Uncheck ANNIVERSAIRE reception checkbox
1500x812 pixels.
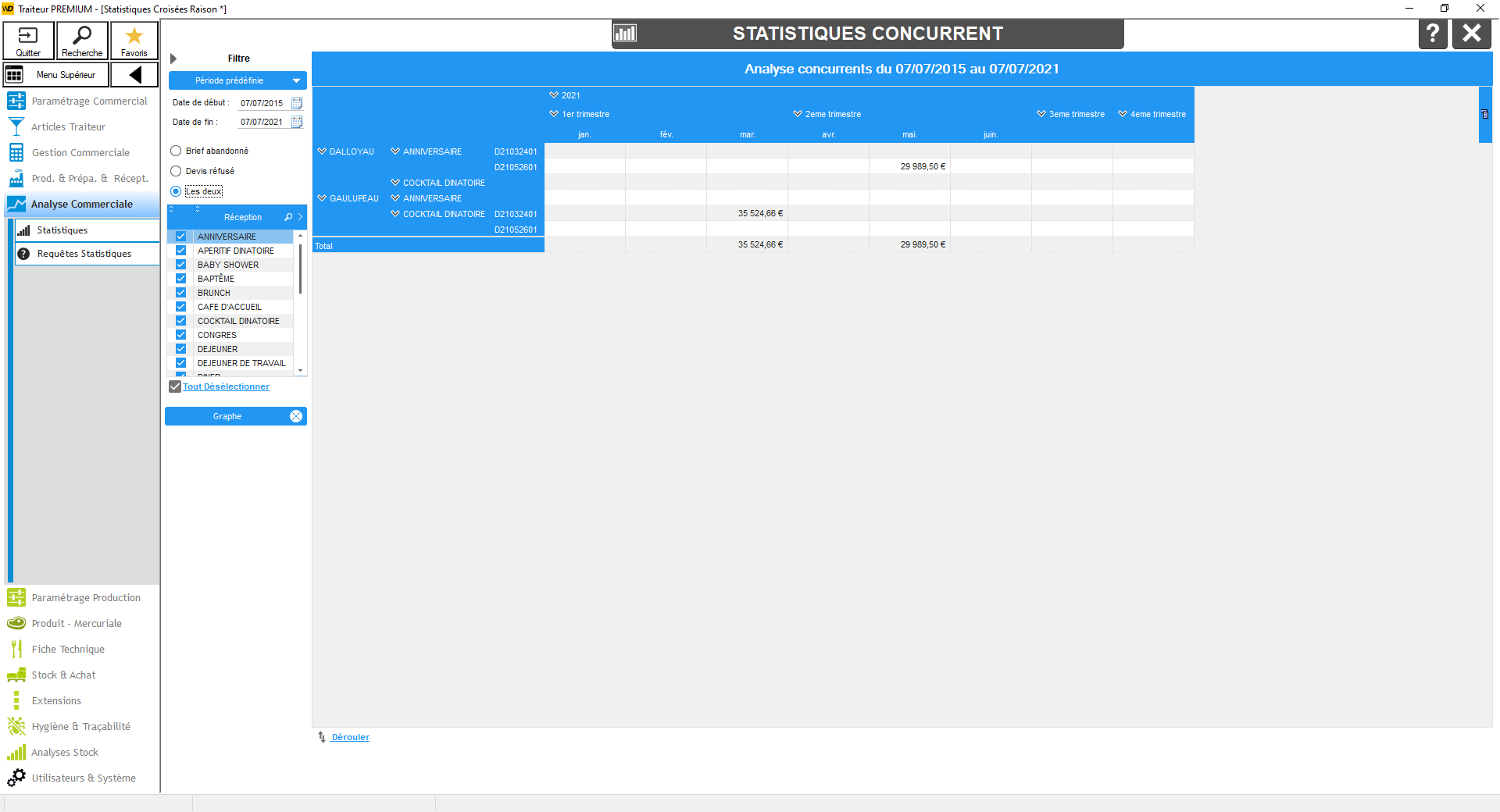[x=180, y=237]
